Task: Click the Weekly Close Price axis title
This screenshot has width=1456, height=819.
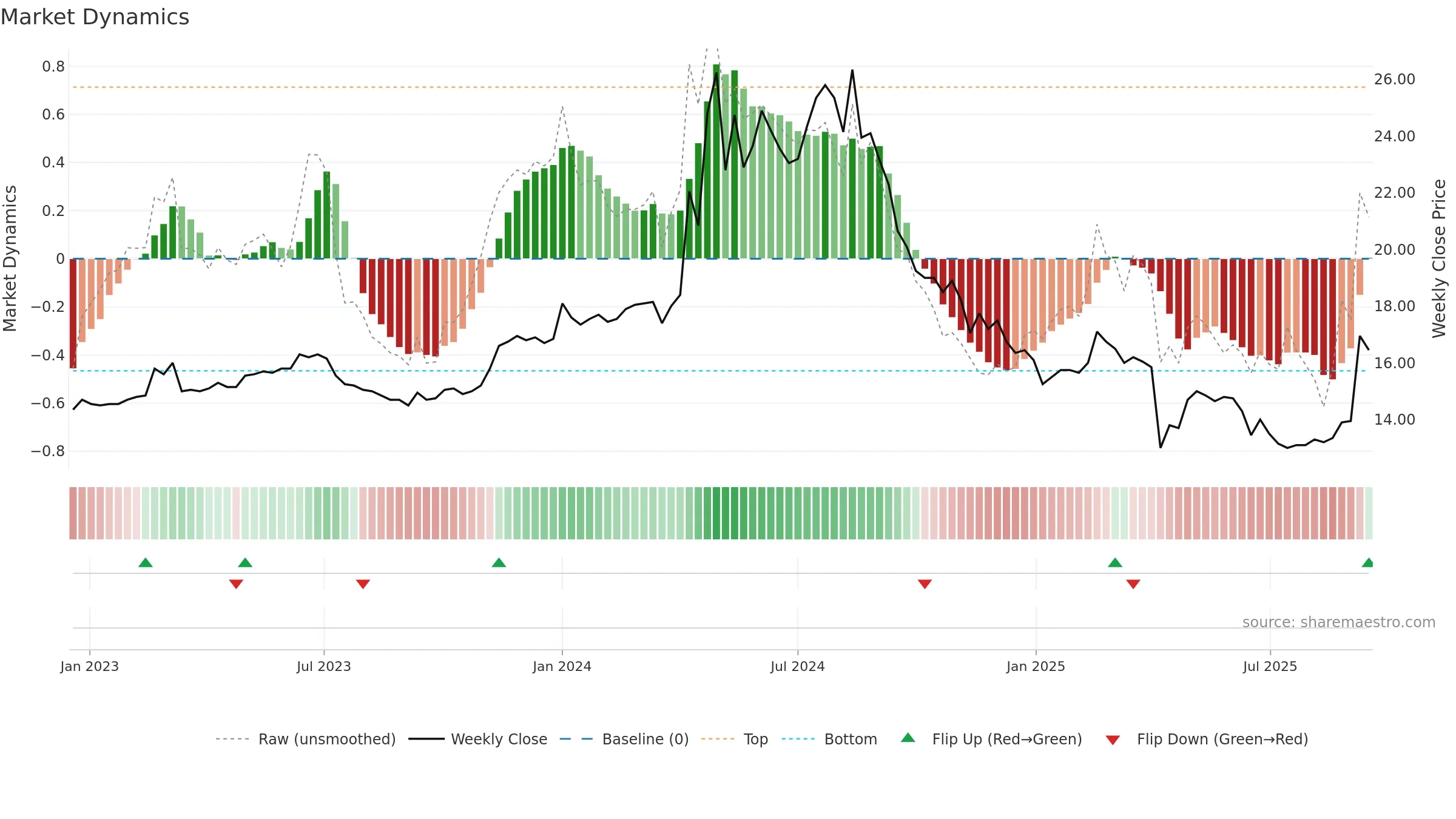Action: pos(1439,258)
